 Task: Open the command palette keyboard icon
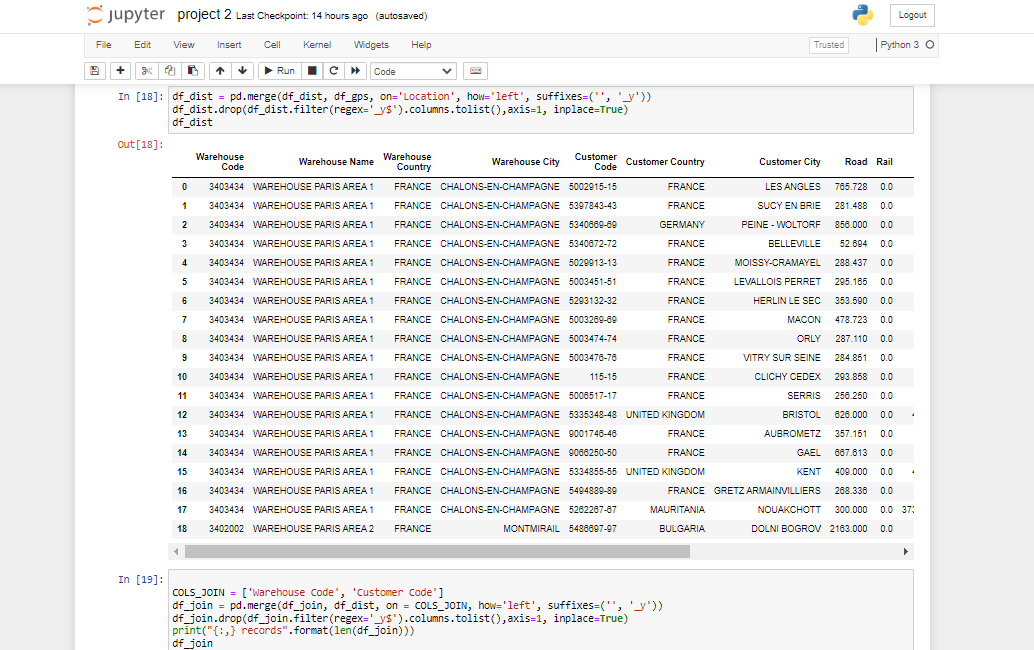[x=475, y=71]
